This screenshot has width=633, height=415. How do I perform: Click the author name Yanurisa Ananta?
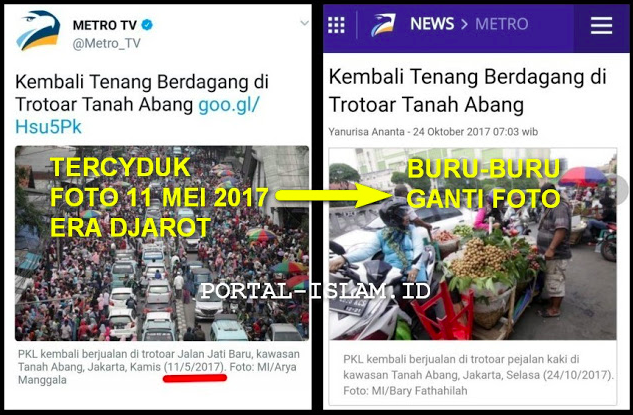(366, 132)
